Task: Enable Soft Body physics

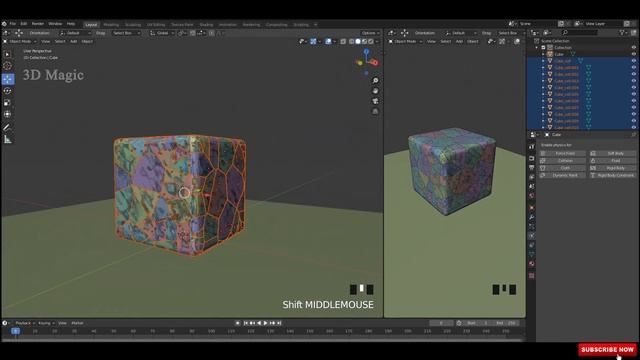Action: 613,153
